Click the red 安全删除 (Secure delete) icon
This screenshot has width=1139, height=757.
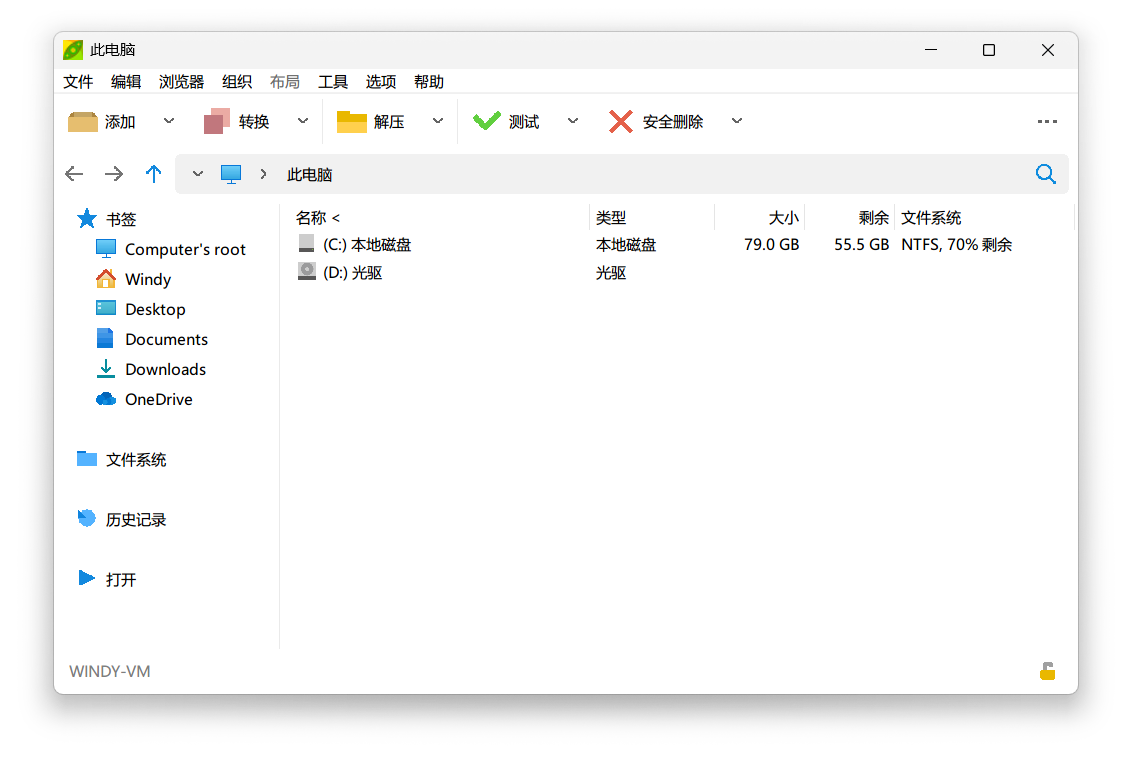620,121
